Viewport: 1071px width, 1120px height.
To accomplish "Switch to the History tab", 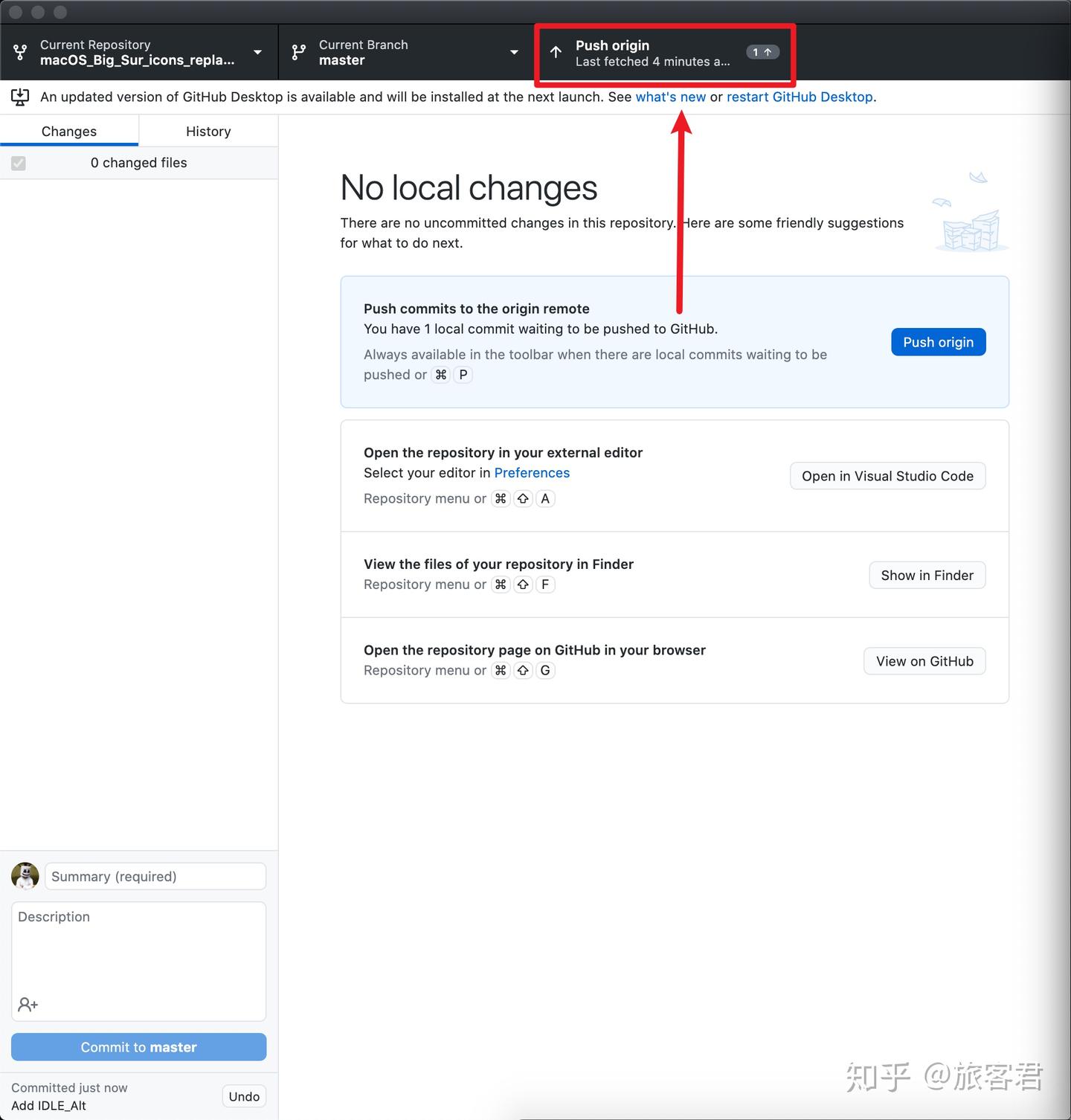I will [x=208, y=132].
